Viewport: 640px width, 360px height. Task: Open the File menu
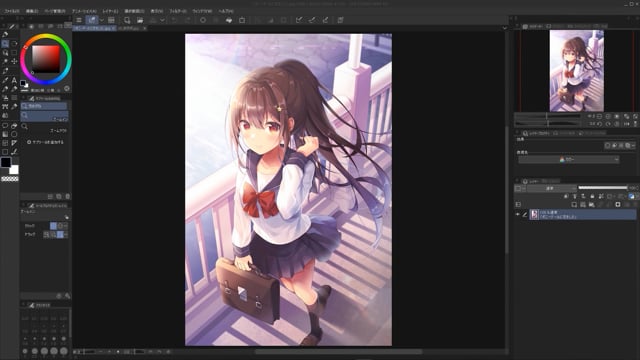tap(12, 11)
